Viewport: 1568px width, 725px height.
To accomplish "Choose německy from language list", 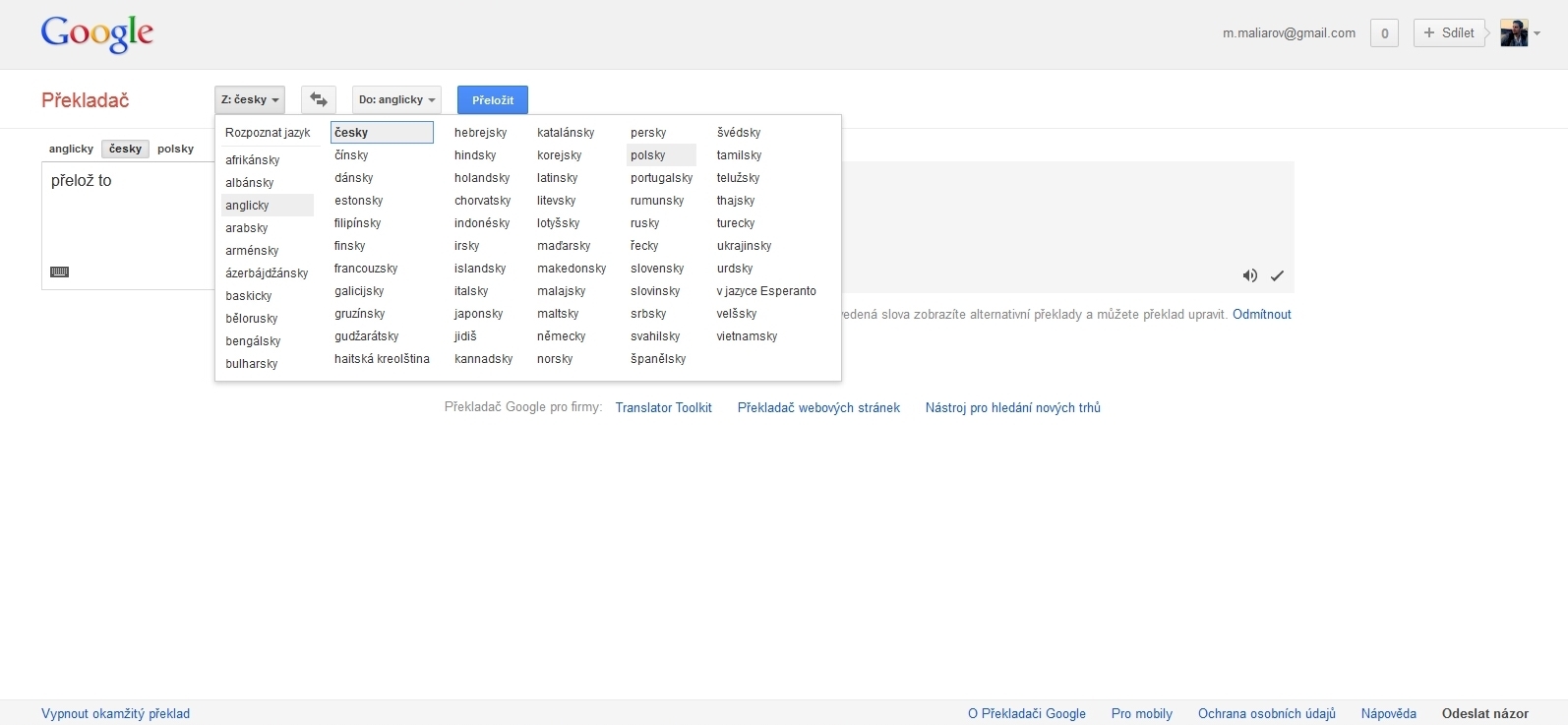I will tap(562, 336).
